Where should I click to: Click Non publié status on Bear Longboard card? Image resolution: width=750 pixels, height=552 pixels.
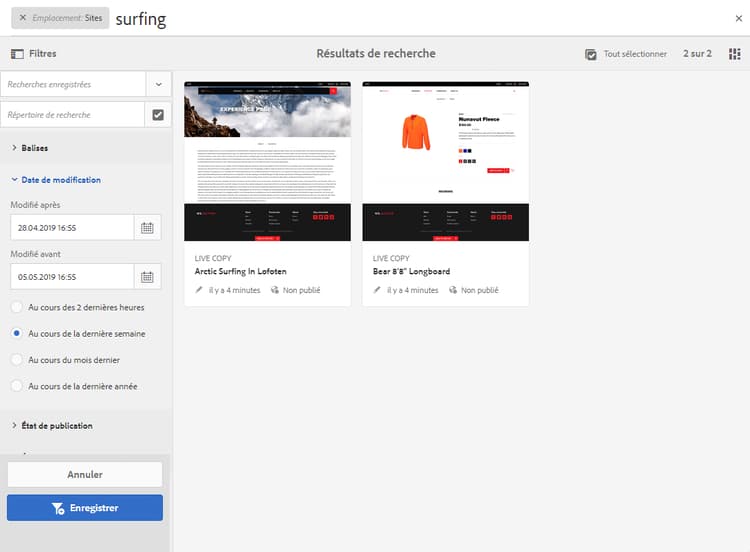480,290
